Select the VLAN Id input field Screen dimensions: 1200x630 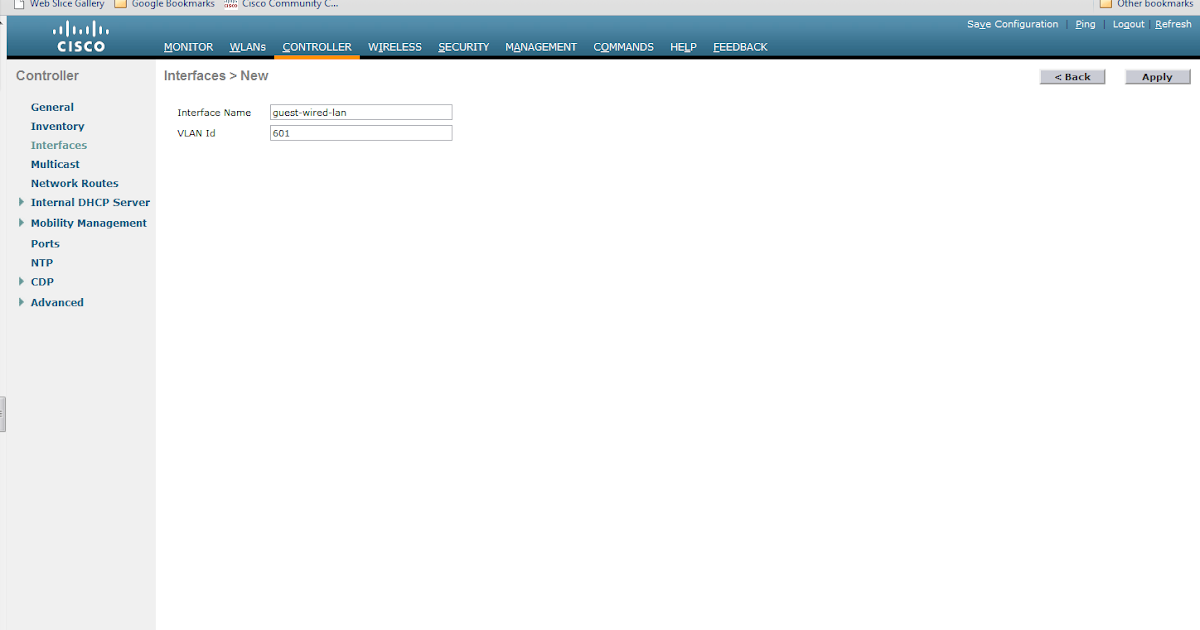(x=360, y=132)
